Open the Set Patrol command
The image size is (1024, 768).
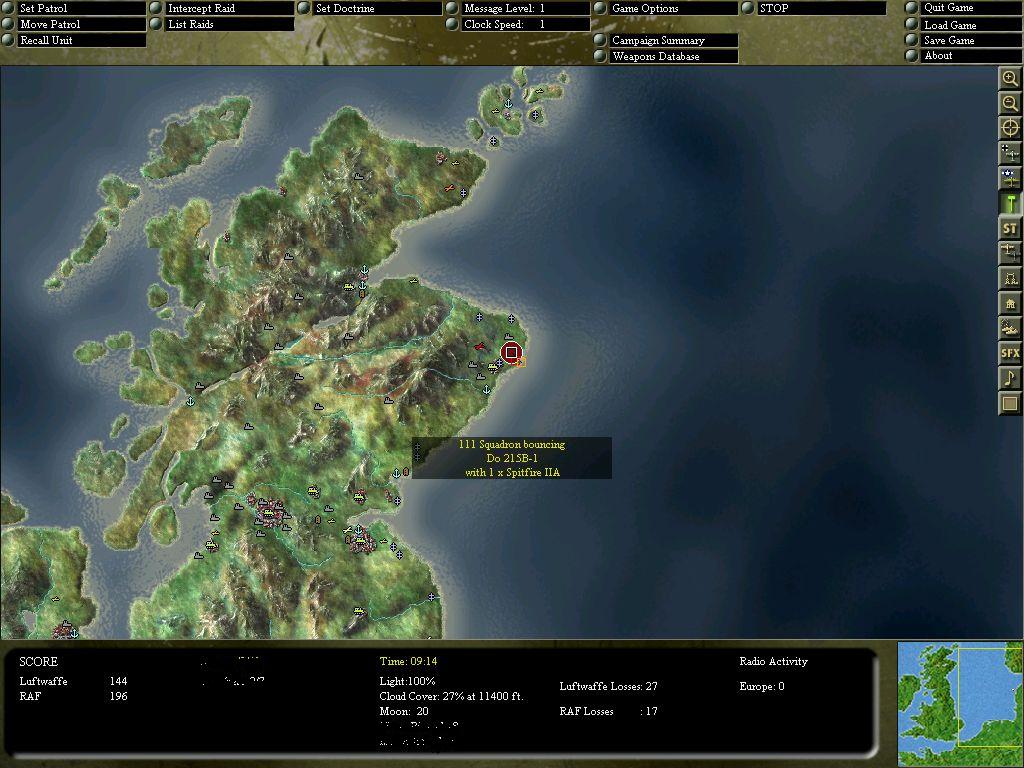click(74, 8)
